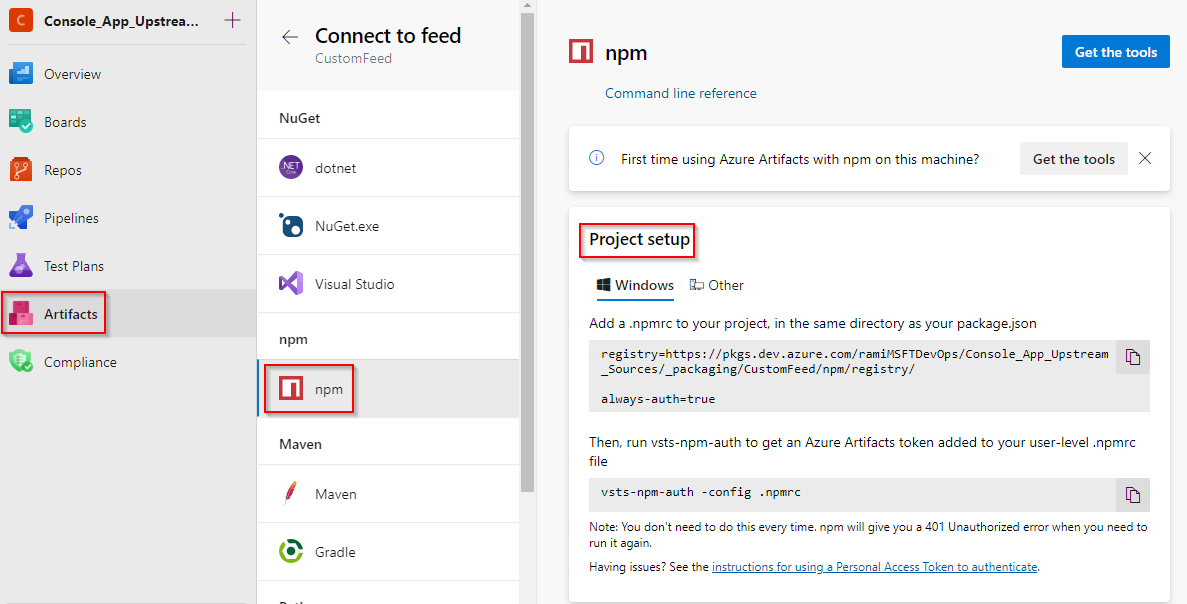Open Personal Access Token authentication instructions
This screenshot has height=604, width=1187.
pos(874,566)
